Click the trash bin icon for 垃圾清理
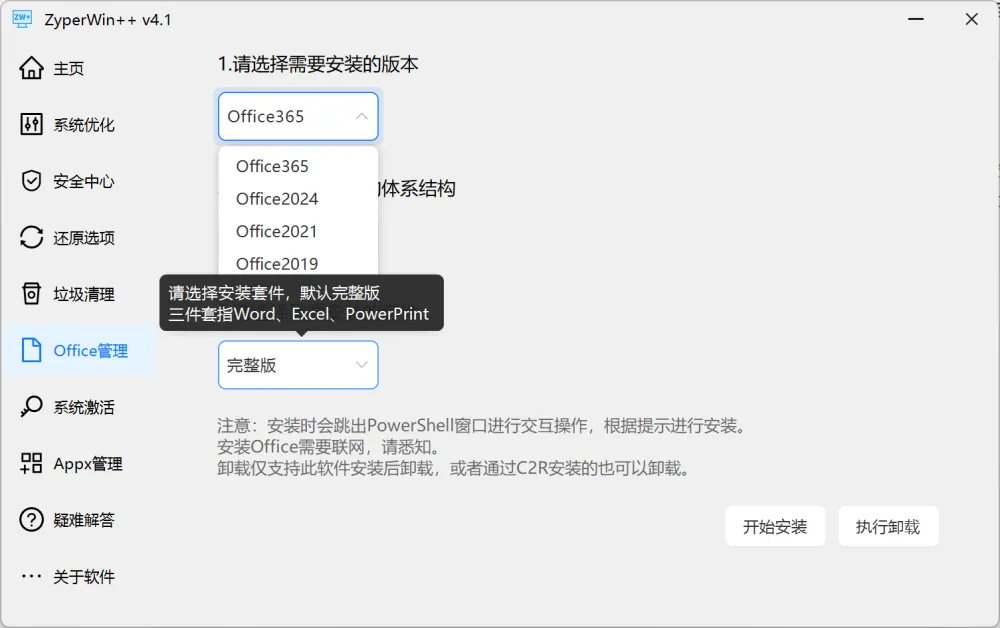 pos(31,294)
